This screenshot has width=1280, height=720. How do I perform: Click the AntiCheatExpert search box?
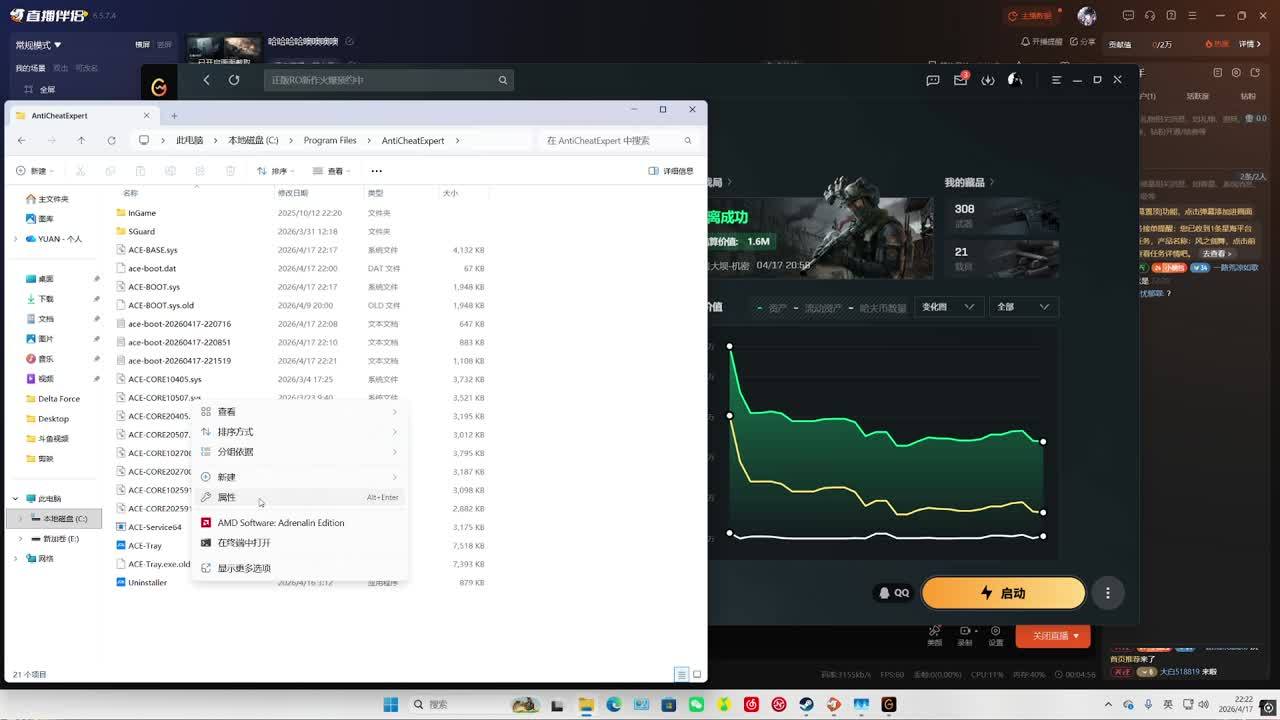pyautogui.click(x=612, y=140)
